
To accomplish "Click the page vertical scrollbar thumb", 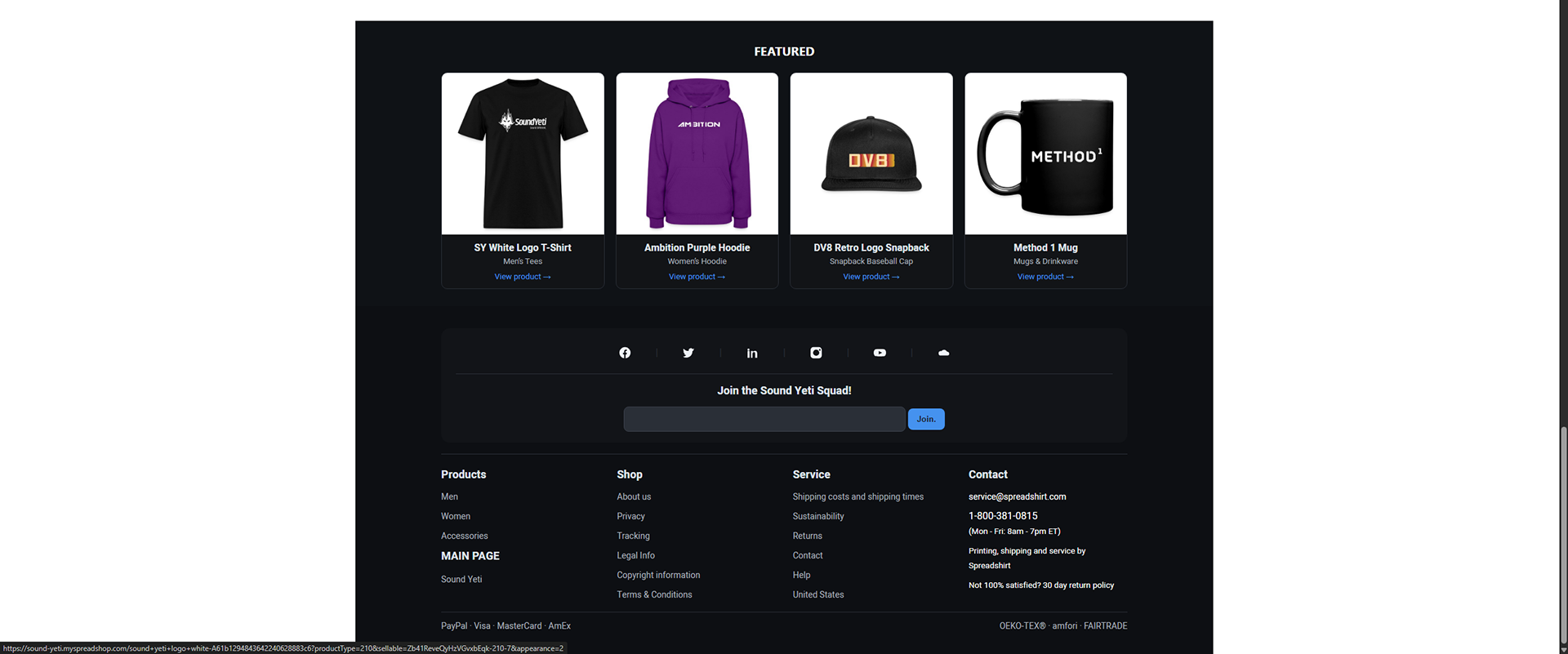I will pyautogui.click(x=1563, y=533).
